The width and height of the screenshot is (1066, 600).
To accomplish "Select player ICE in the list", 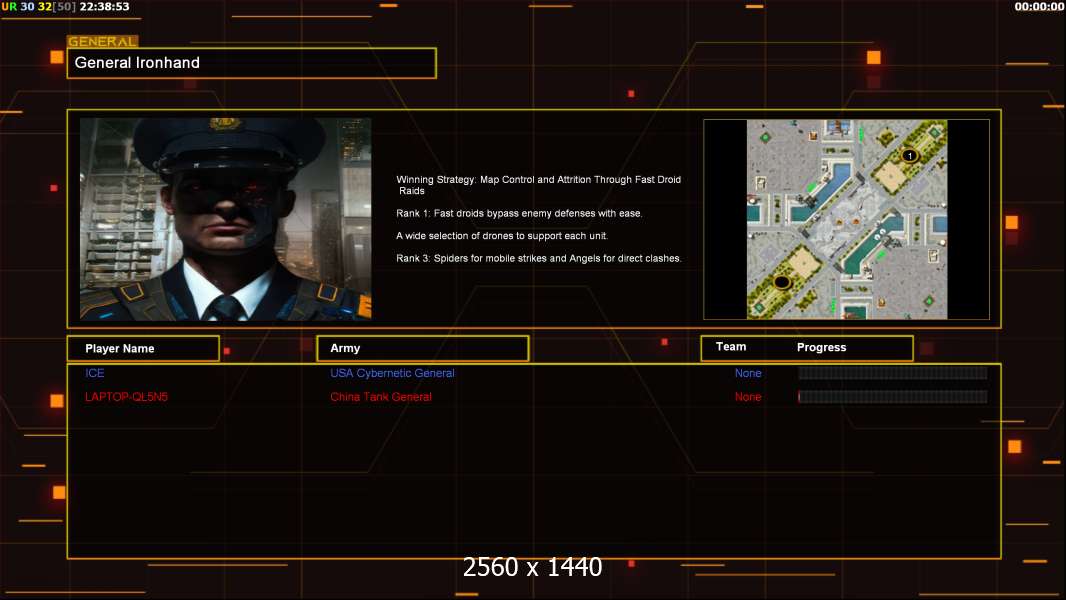I will coord(94,373).
